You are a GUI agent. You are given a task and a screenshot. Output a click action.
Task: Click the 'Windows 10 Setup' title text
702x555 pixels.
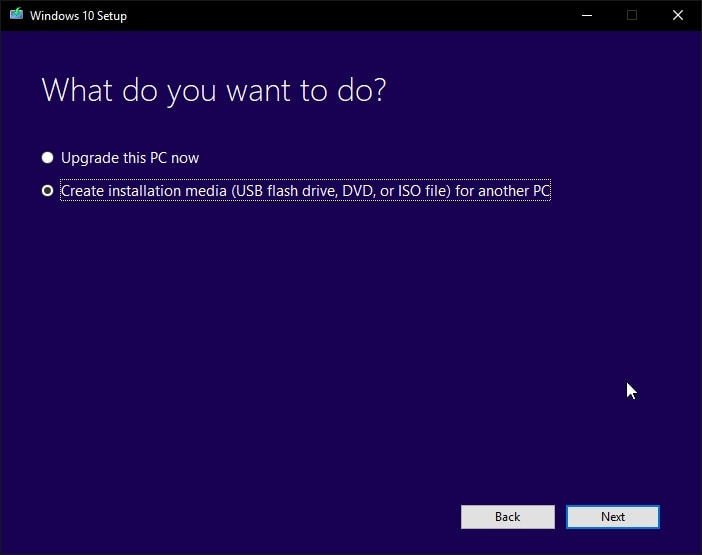[78, 16]
